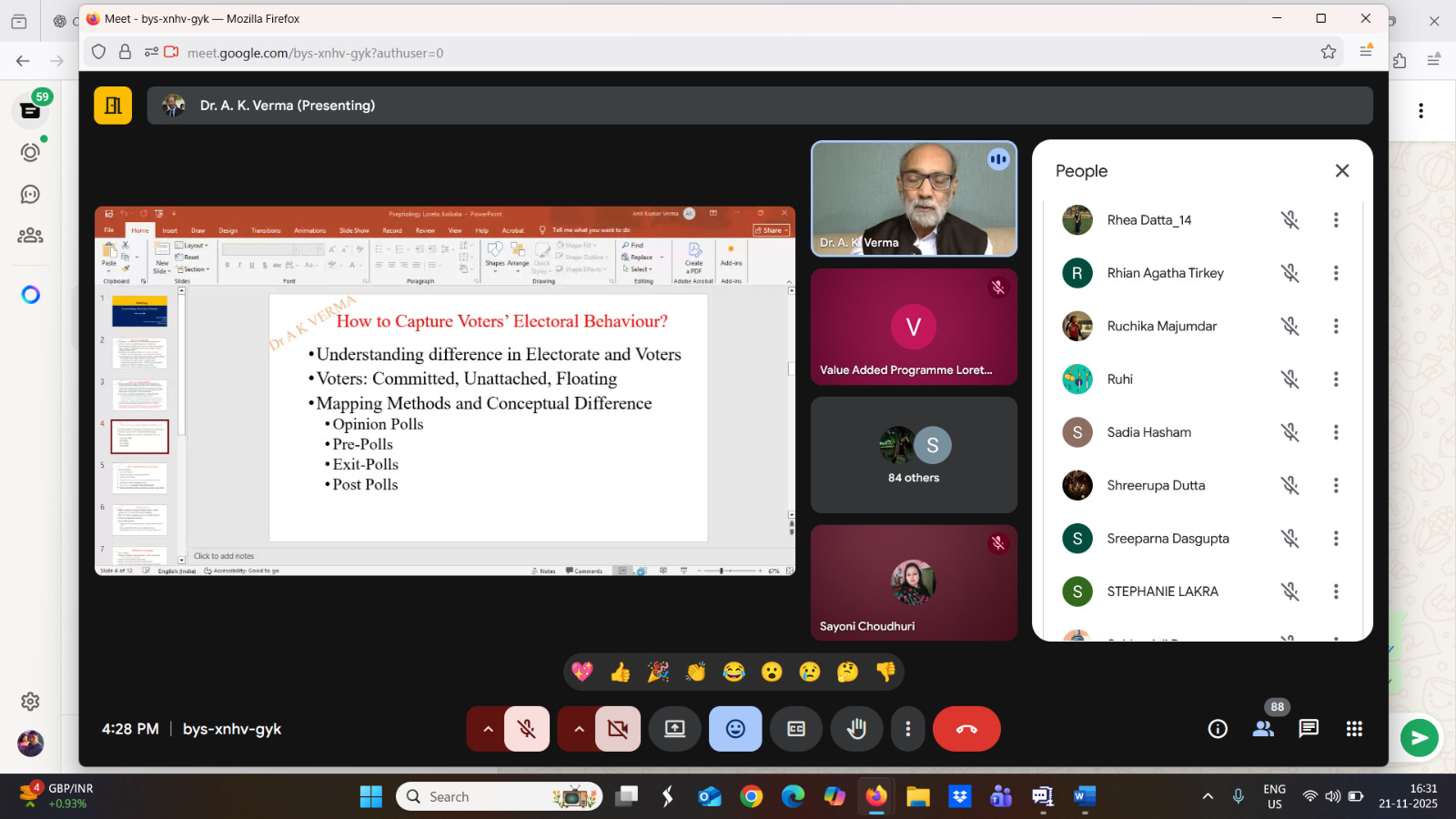Screen dimensions: 1456x819
Task: Send the thumbs up reaction
Action: pyautogui.click(x=621, y=672)
